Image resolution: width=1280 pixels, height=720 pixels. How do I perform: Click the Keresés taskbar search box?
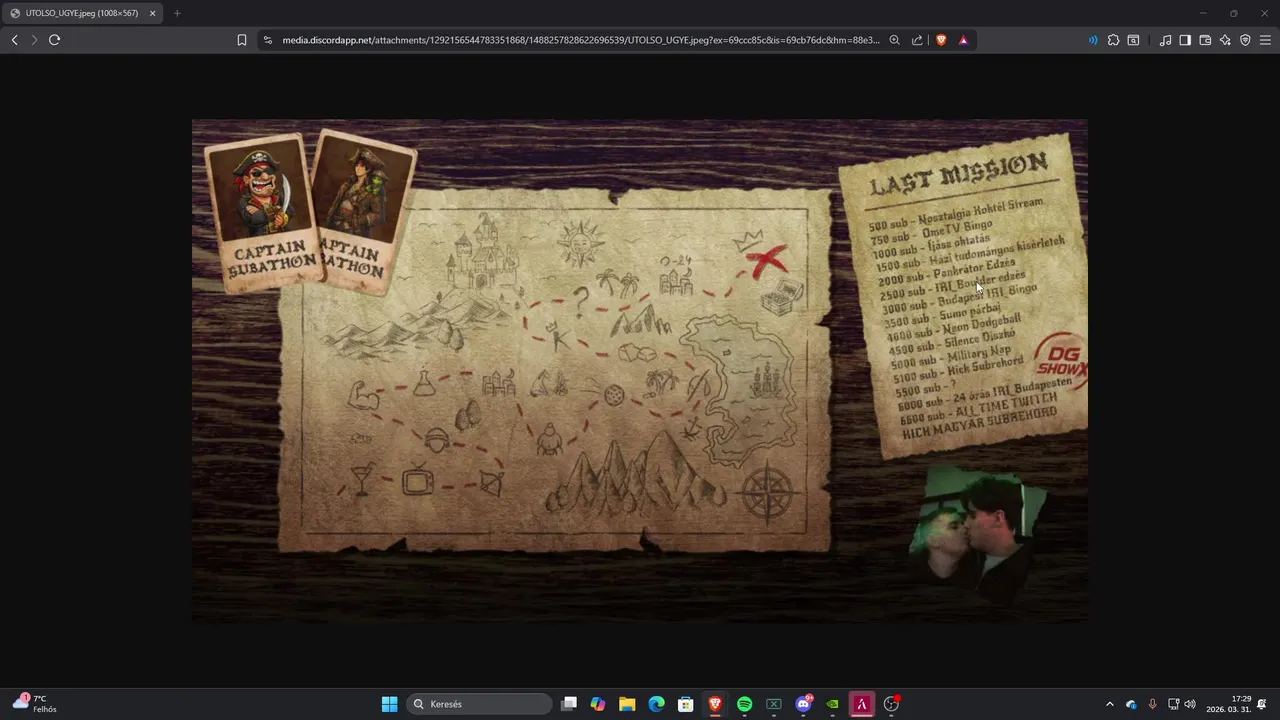(480, 704)
